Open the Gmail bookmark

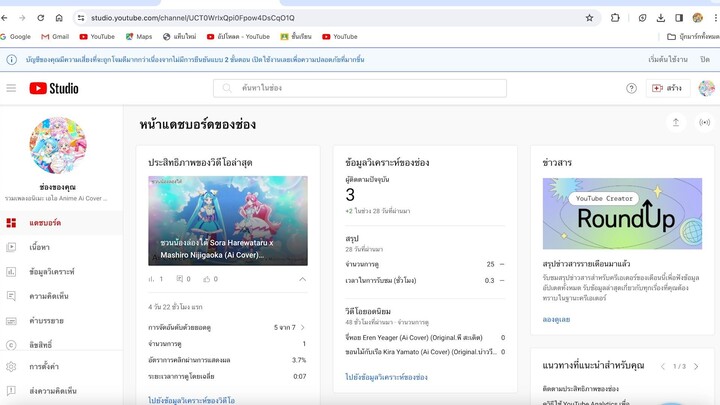(55, 36)
